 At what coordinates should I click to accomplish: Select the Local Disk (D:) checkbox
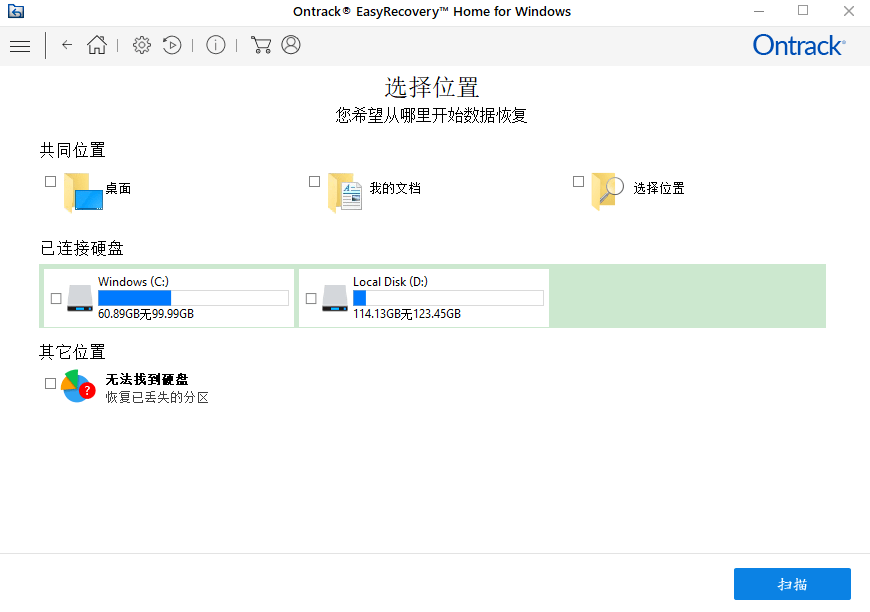click(312, 297)
